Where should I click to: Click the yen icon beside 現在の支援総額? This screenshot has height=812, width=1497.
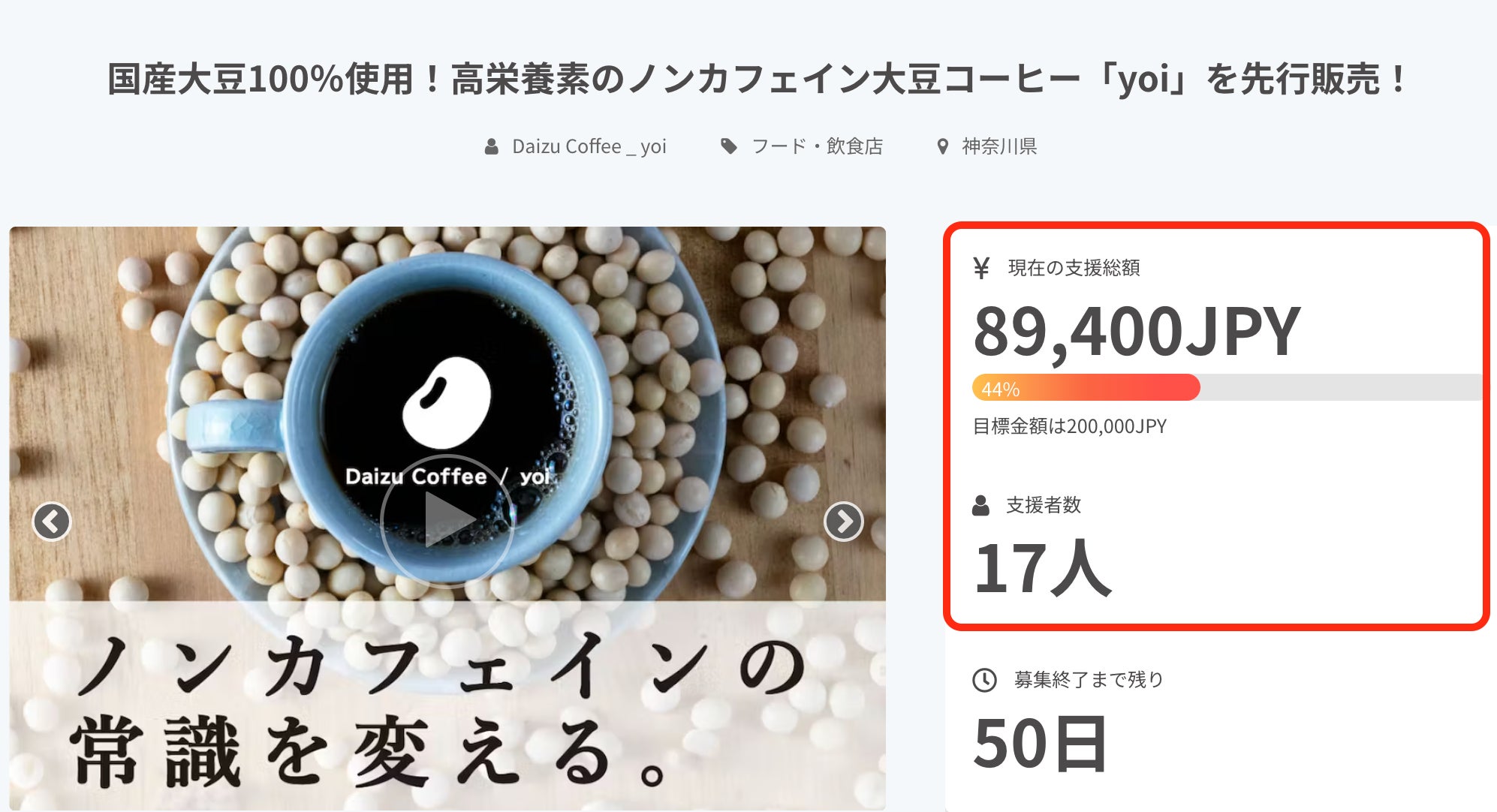[x=981, y=268]
